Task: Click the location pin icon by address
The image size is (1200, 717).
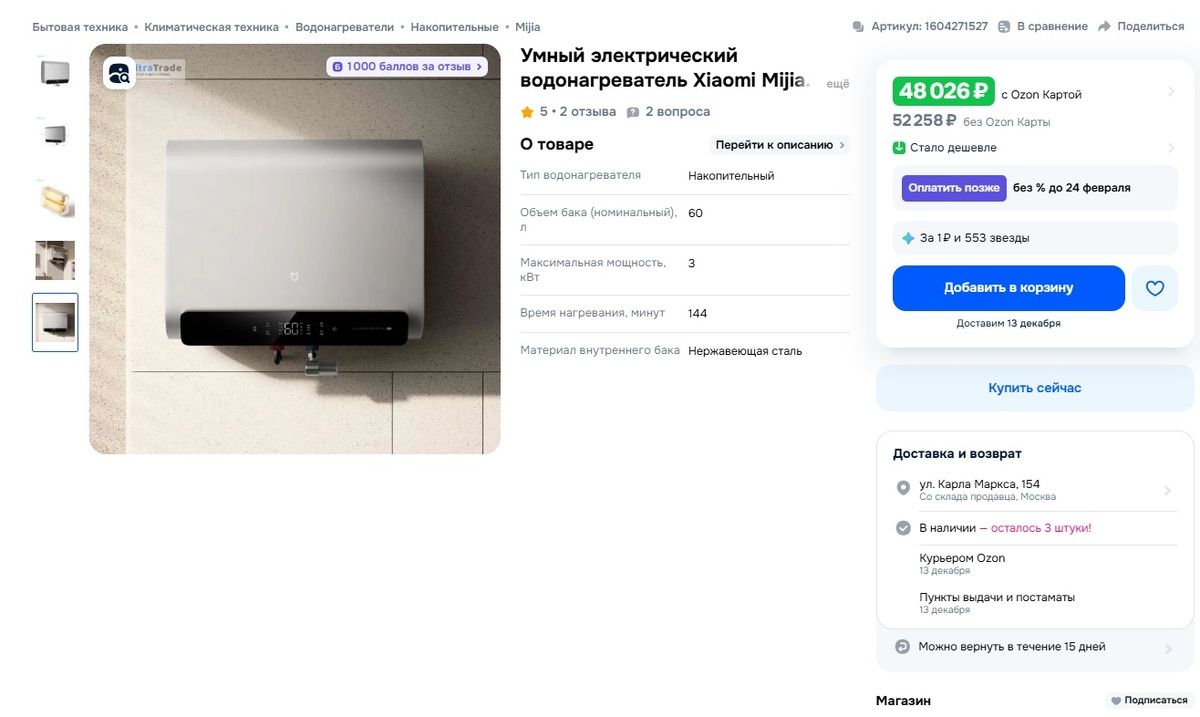Action: coord(904,489)
